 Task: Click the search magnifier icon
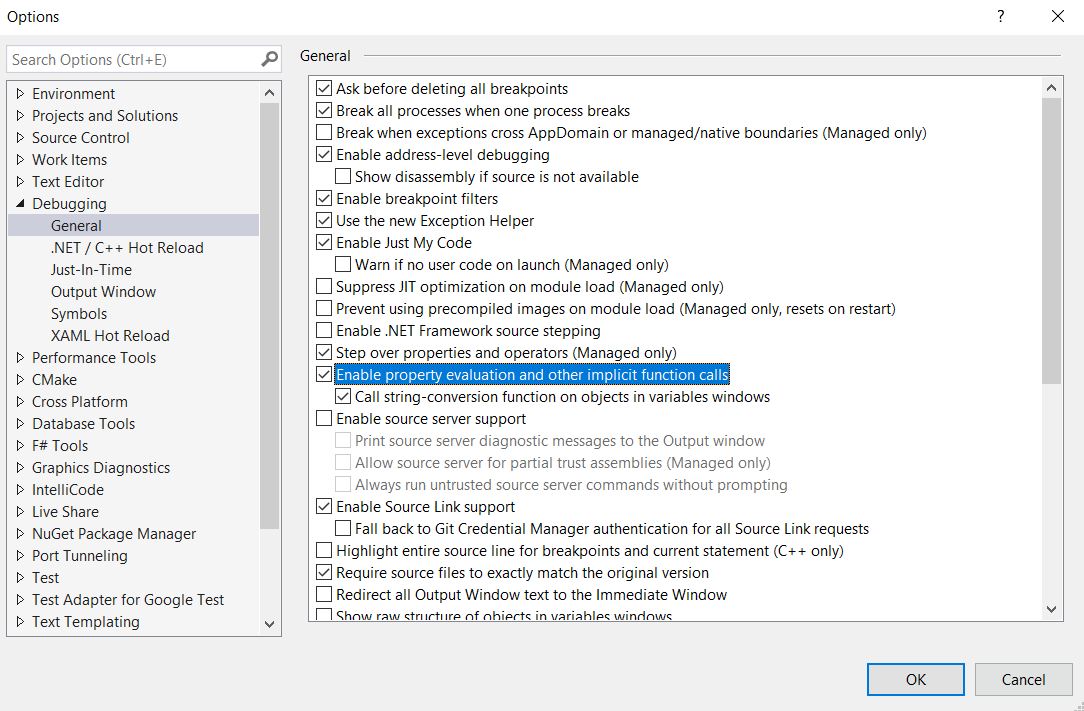[269, 60]
